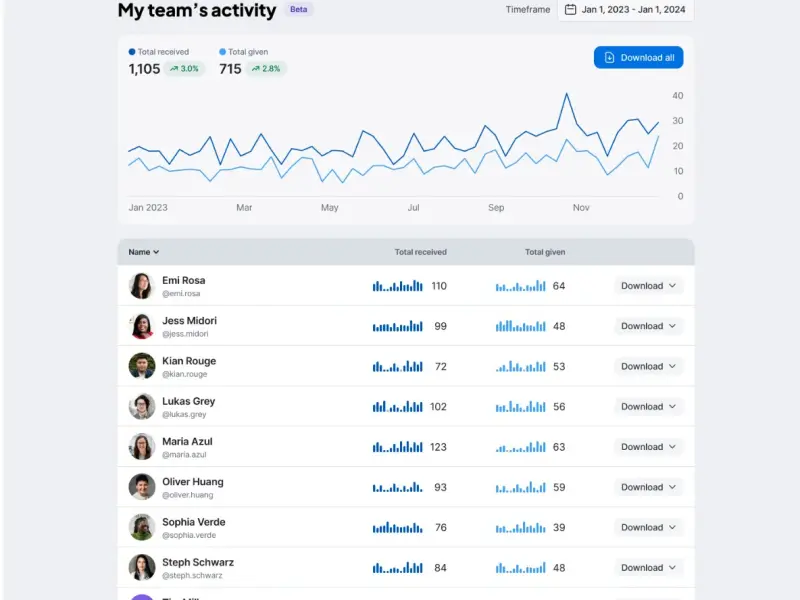
Task: Expand Download options for Steph Schwarz
Action: (x=648, y=568)
